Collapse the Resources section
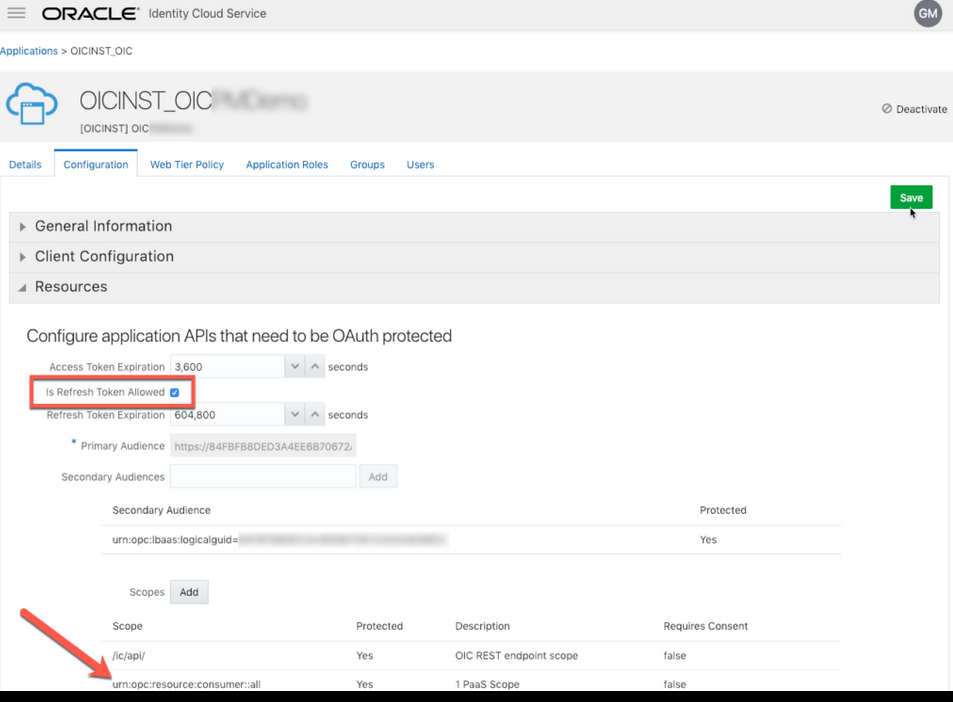953x702 pixels. pyautogui.click(x=474, y=287)
